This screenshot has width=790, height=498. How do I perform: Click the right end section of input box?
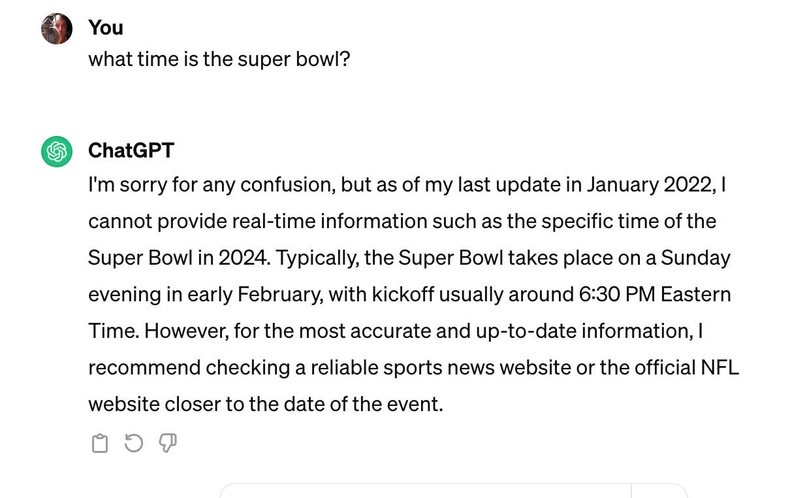(660, 491)
